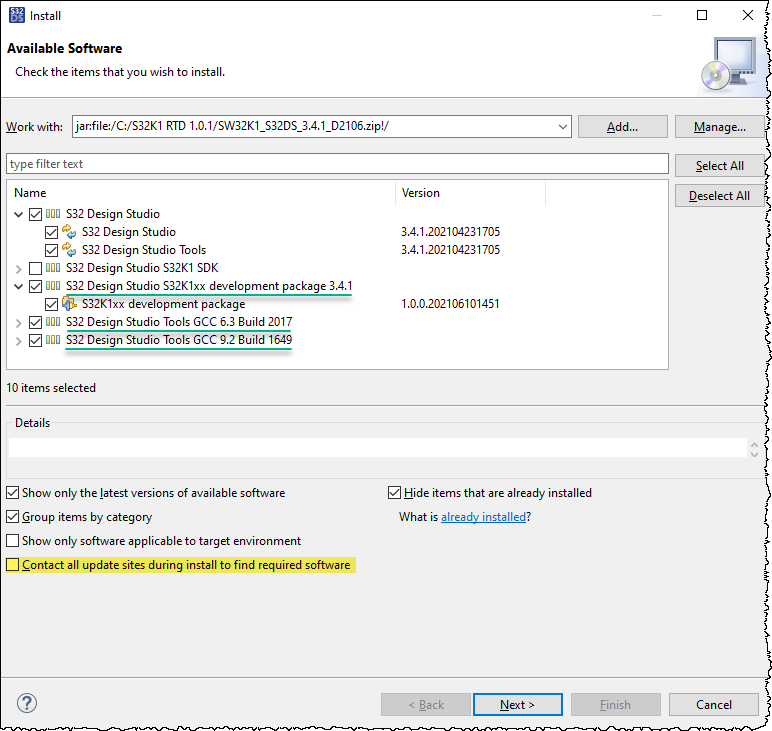Open help using the question mark icon
This screenshot has width=772, height=731.
(x=27, y=703)
